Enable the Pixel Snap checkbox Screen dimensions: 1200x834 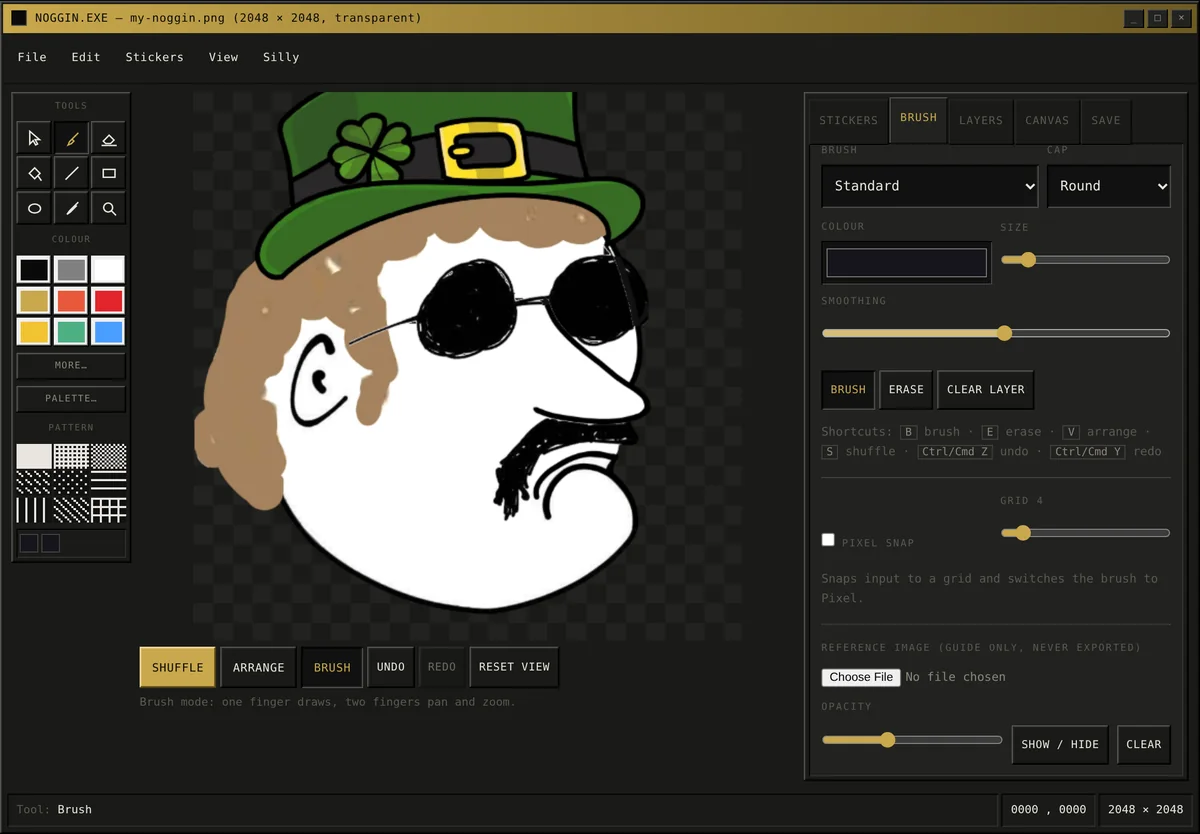828,540
